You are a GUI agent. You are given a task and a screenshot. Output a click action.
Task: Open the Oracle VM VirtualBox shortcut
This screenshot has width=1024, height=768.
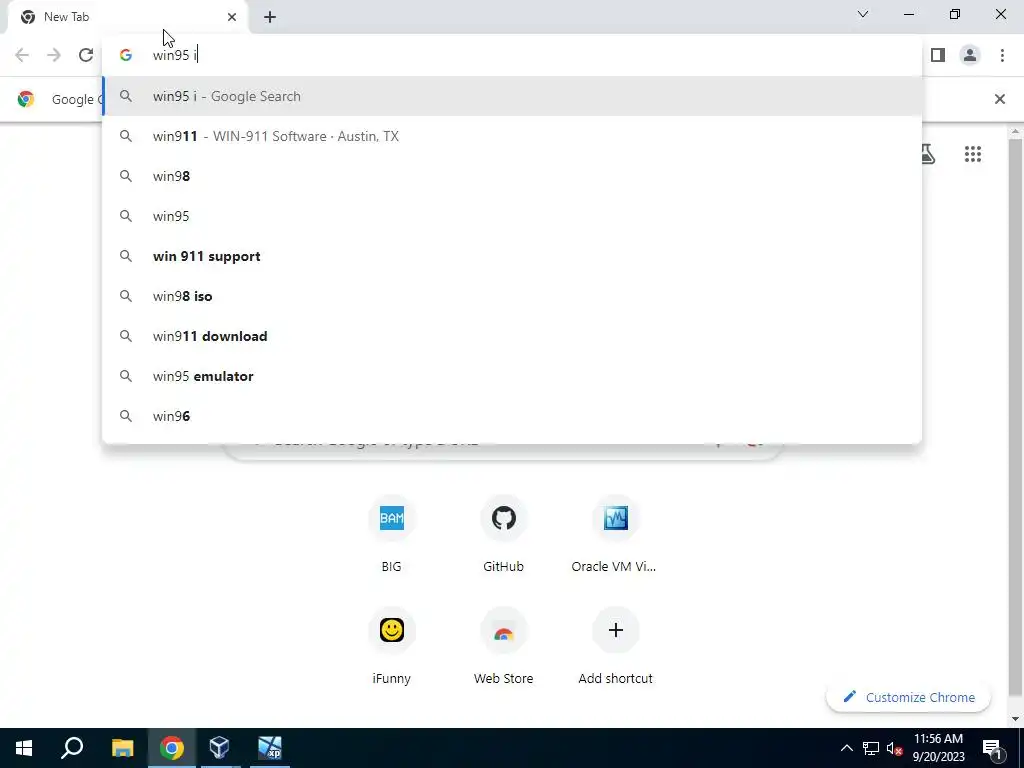[615, 534]
